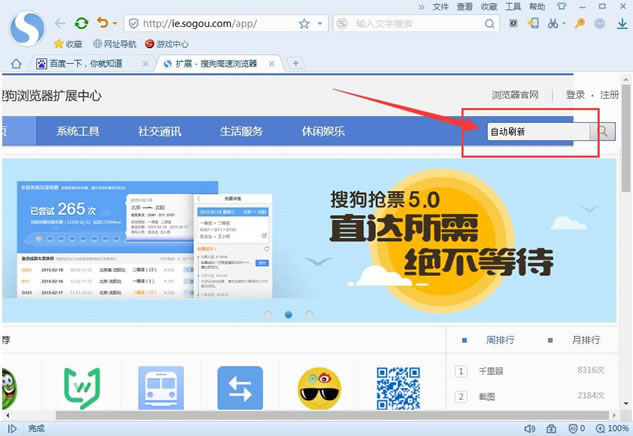Click the 登录 link

click(x=575, y=95)
